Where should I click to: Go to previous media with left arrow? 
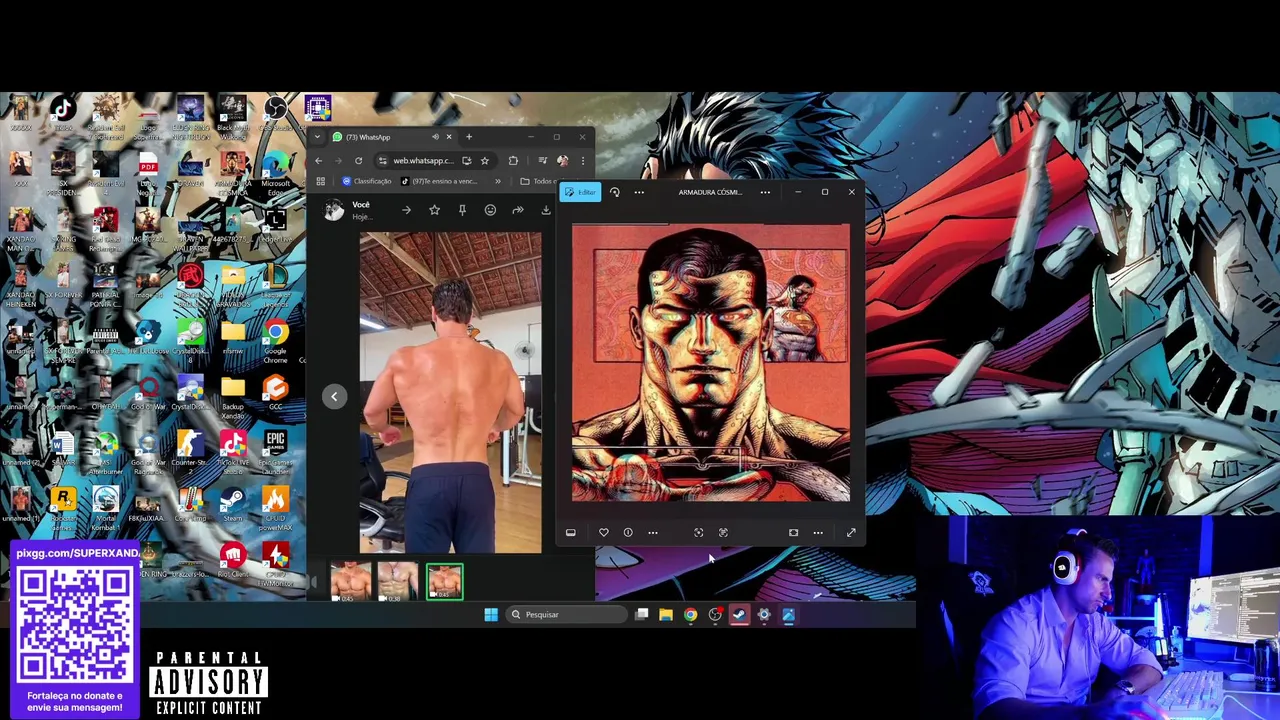click(x=334, y=396)
